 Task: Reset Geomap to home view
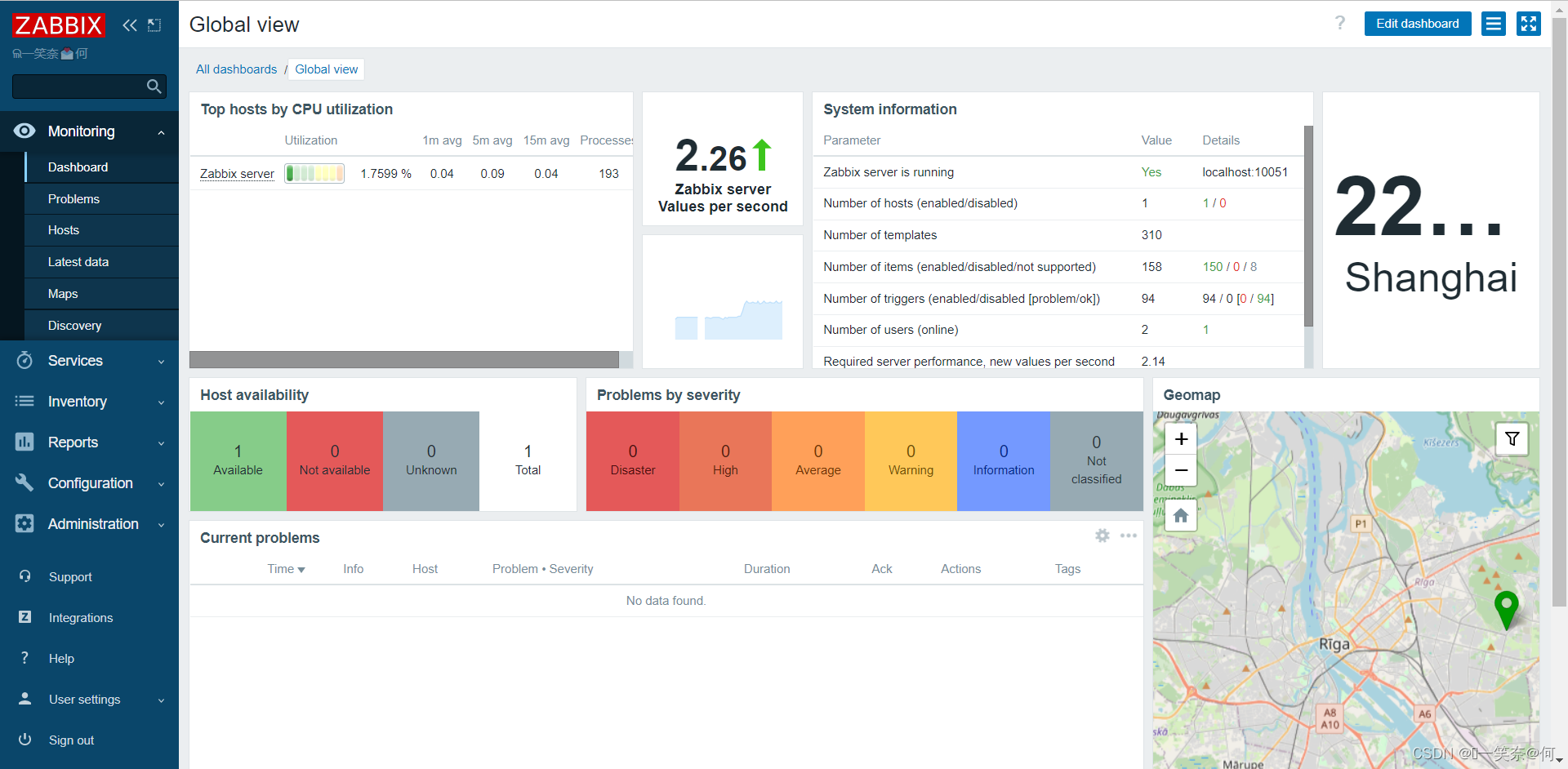point(1181,516)
